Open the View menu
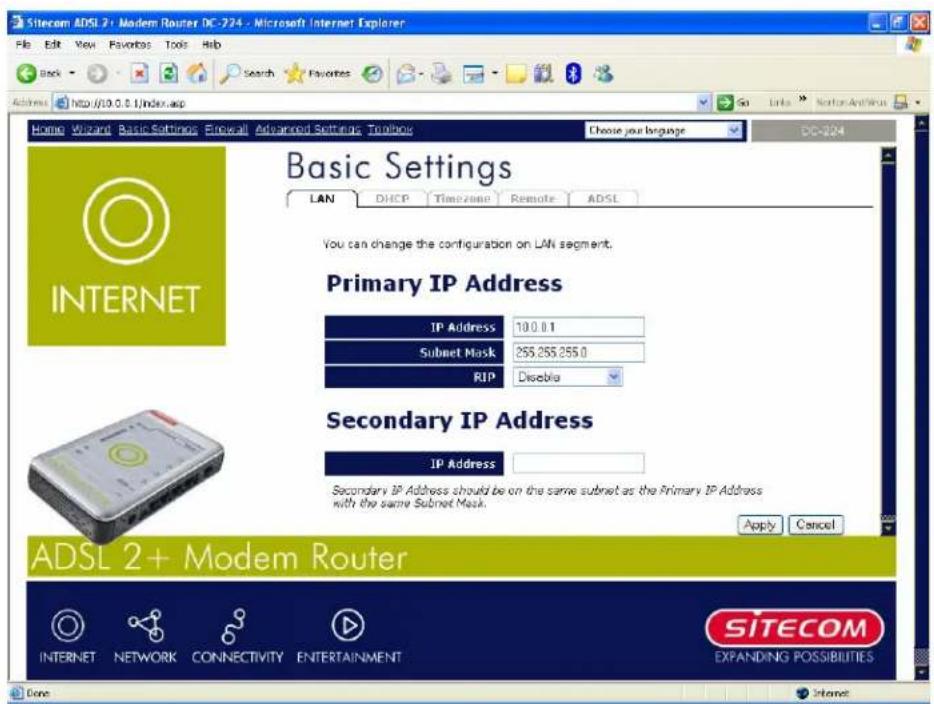The height and width of the screenshot is (704, 934). [85, 45]
